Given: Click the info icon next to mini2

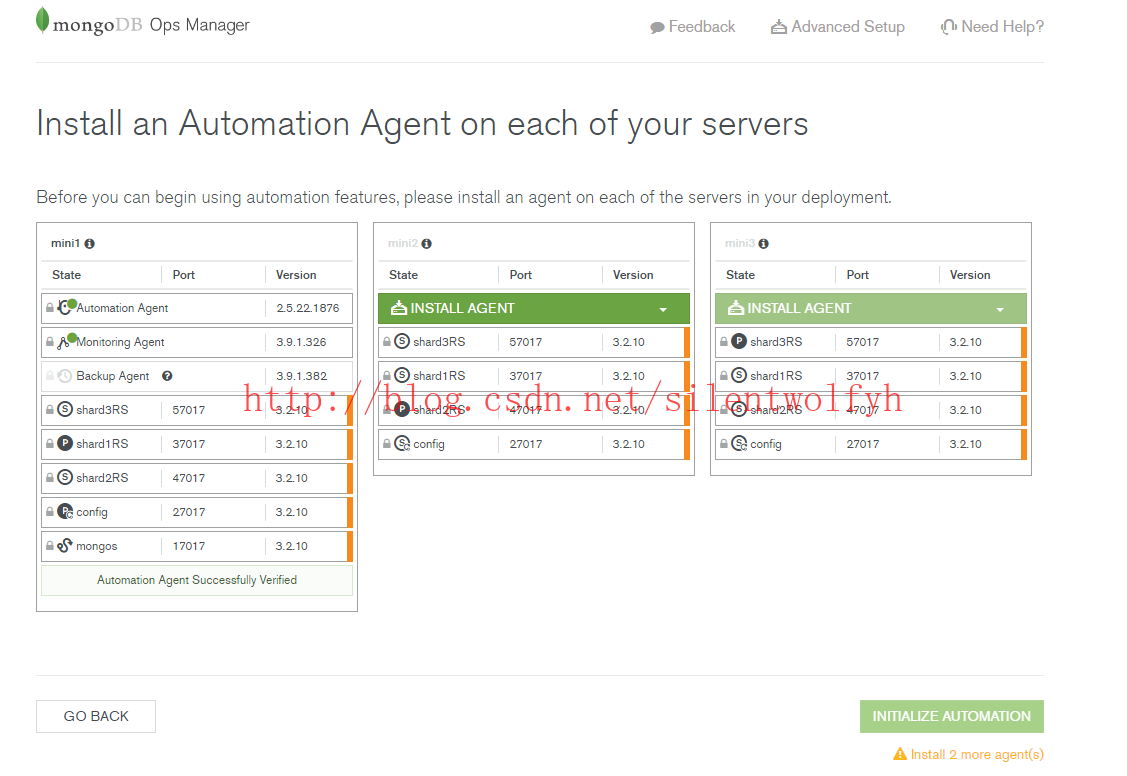Looking at the screenshot, I should (x=427, y=244).
